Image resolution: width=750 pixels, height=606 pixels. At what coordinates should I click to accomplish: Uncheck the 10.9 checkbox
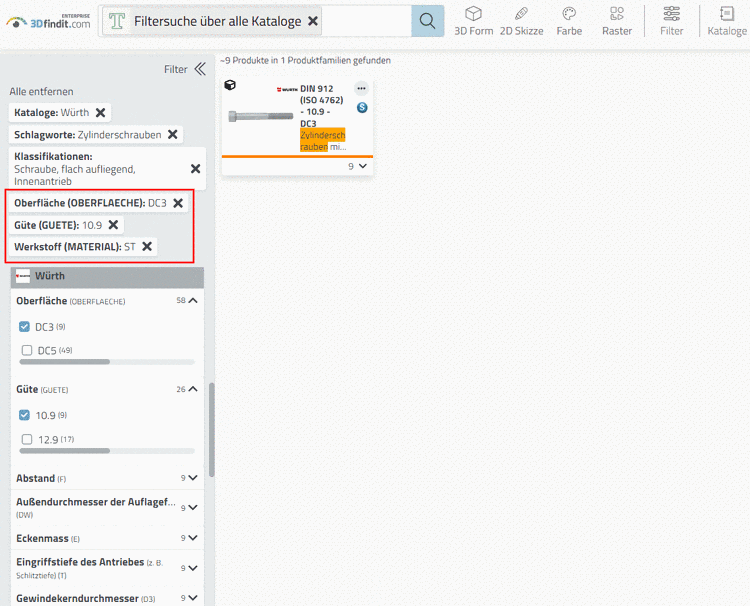coord(24,415)
